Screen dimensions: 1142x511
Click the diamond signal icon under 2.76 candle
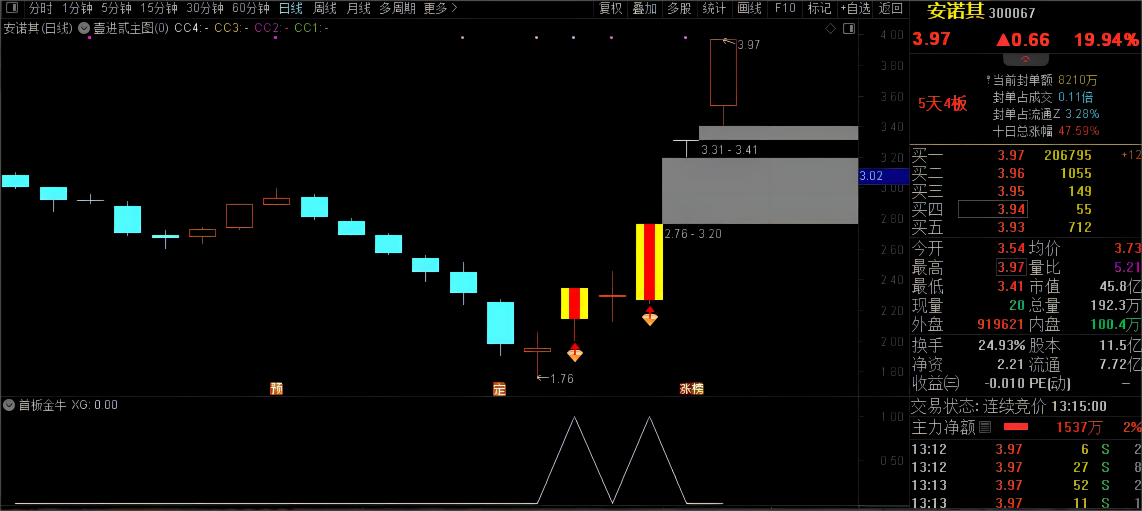pos(650,316)
